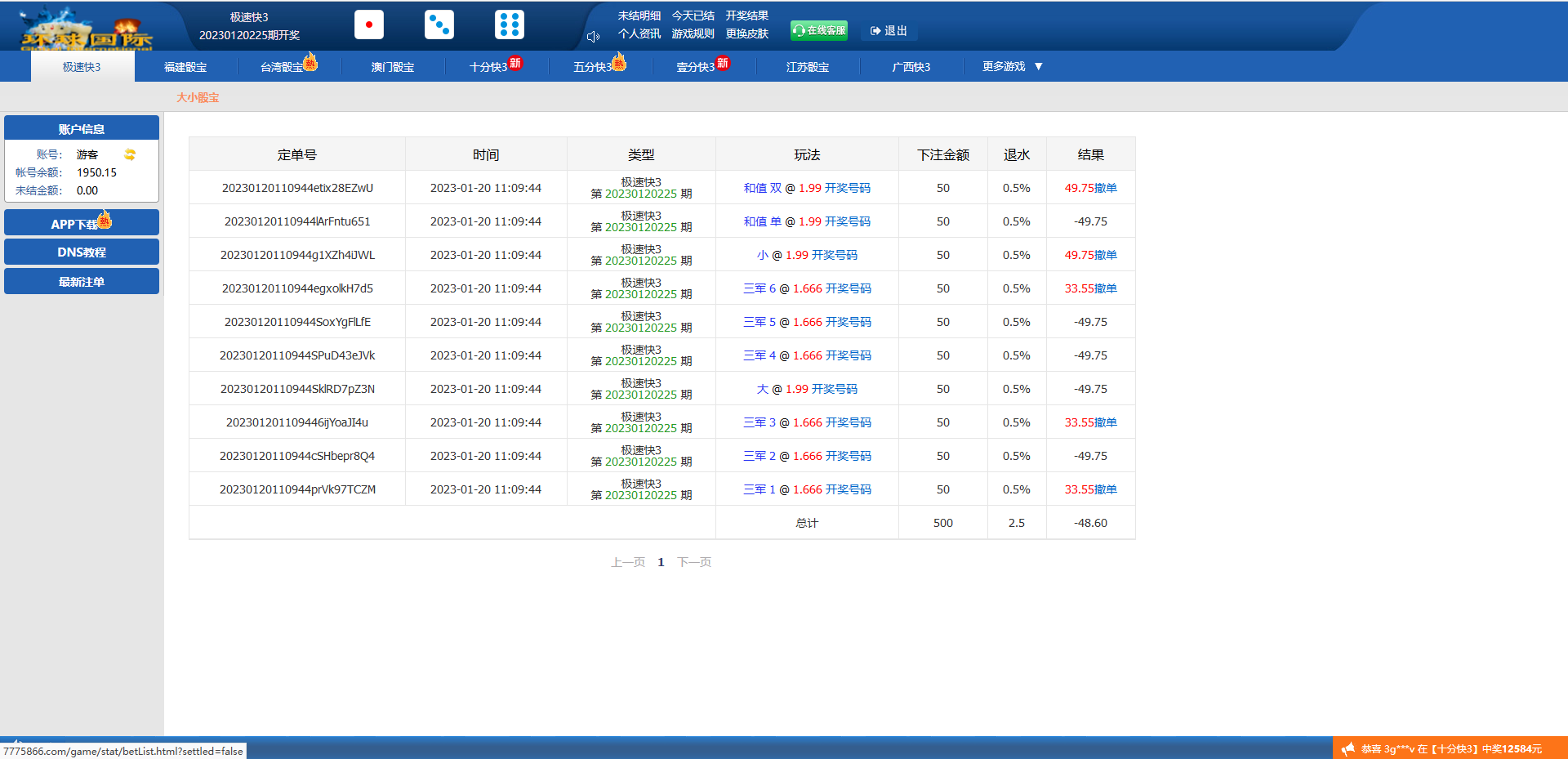The height and width of the screenshot is (759, 1568).
Task: Open 在线客服 online support
Action: 819,30
